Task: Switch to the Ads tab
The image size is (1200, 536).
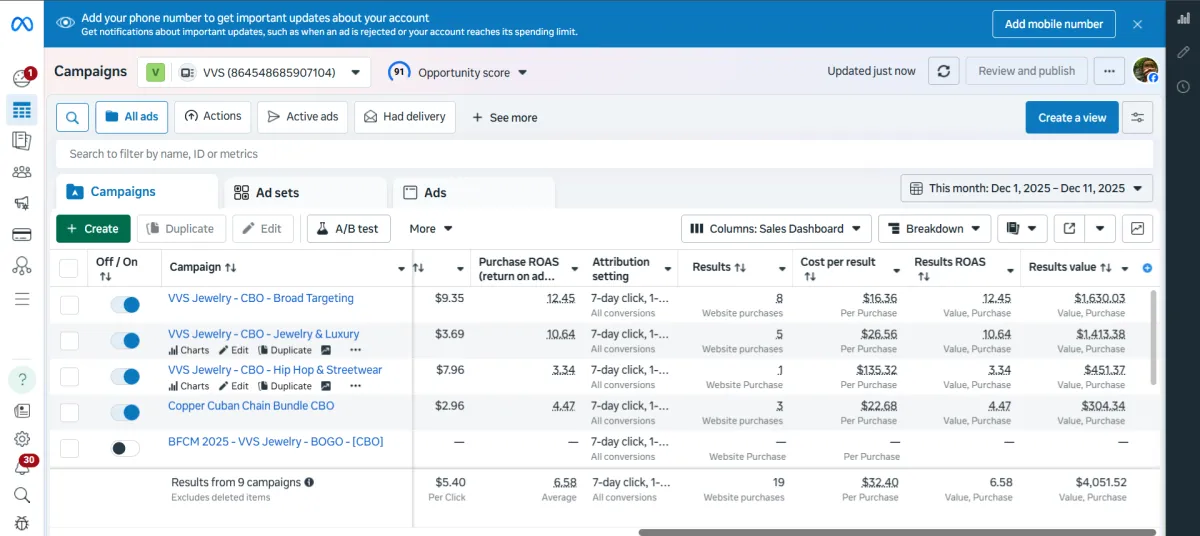Action: tap(435, 193)
